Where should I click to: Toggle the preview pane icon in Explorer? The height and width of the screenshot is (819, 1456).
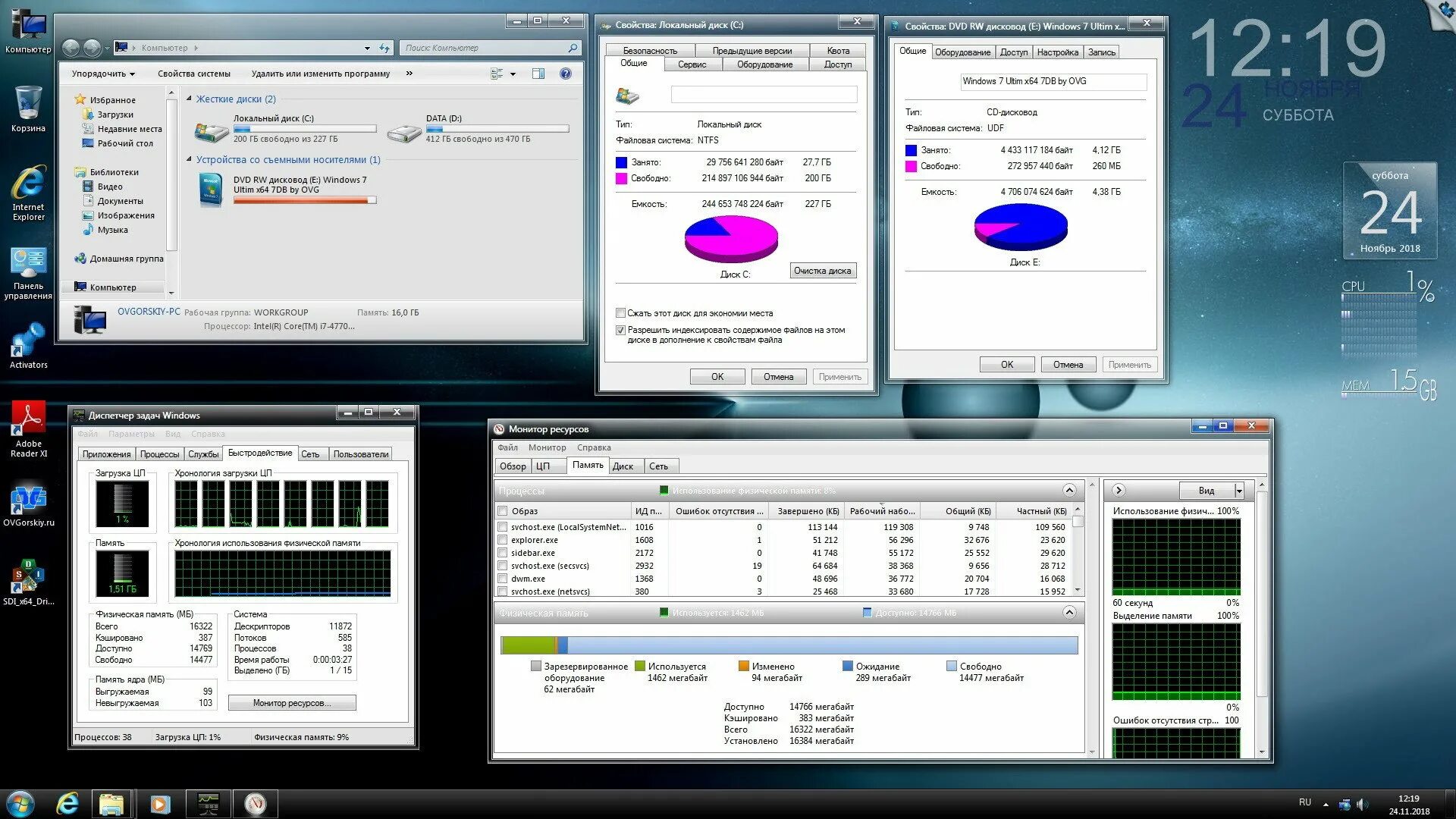pos(538,74)
